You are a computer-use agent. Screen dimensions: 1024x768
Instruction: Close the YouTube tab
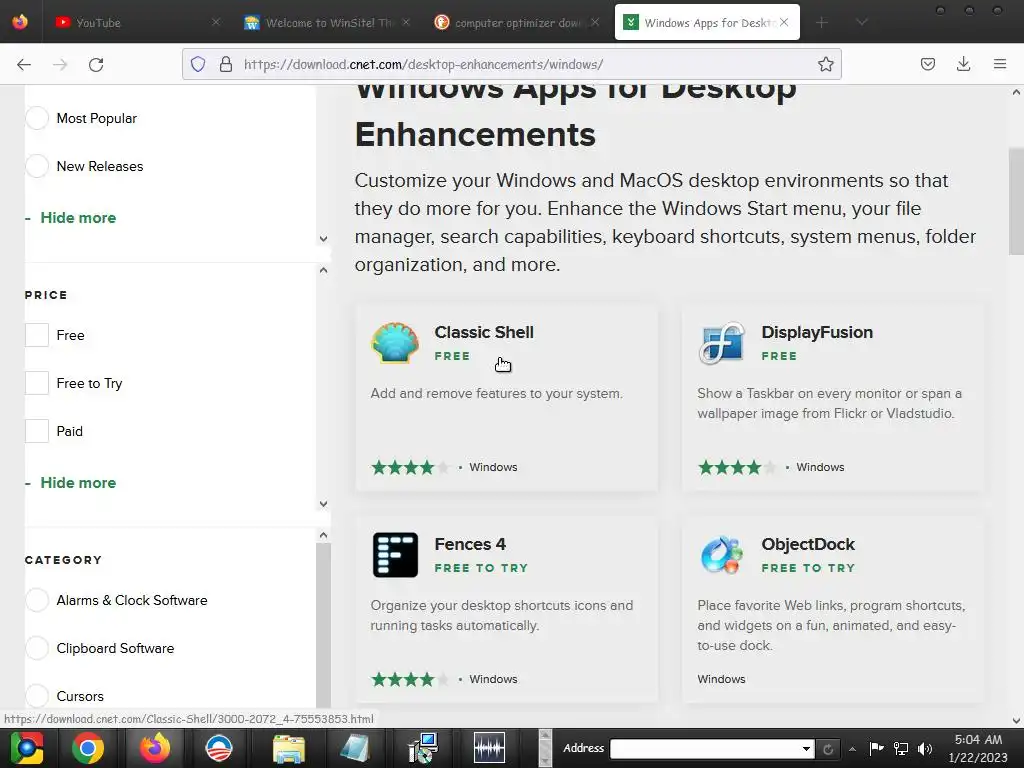216,22
